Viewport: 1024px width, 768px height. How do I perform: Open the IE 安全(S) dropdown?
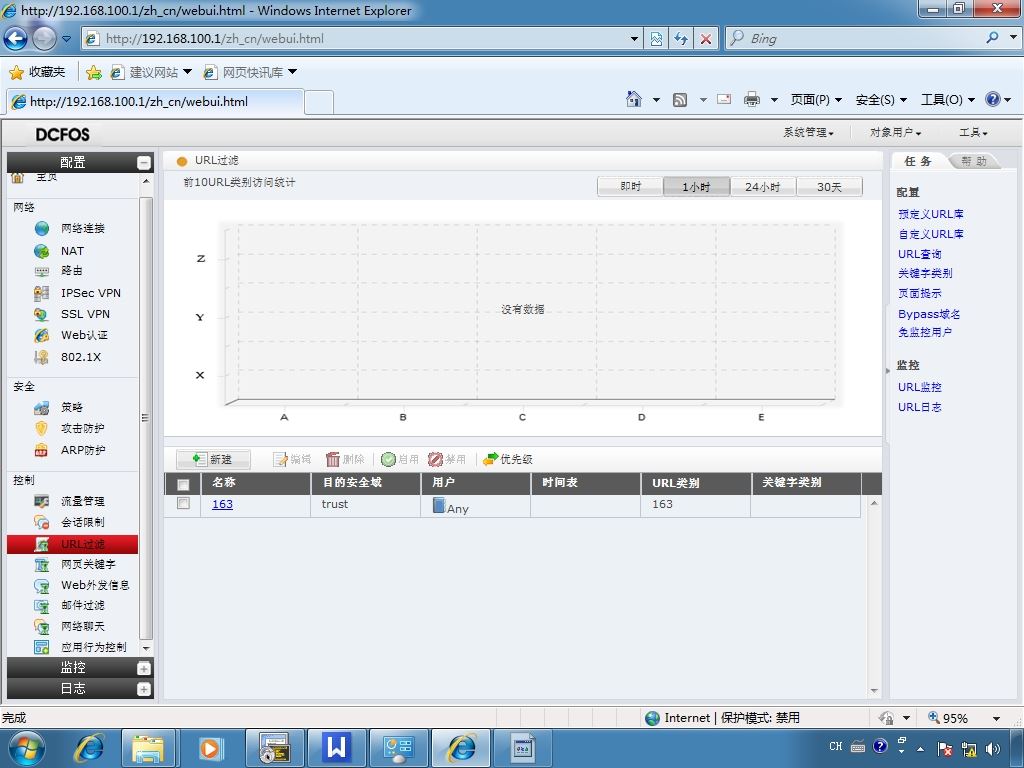tap(881, 99)
